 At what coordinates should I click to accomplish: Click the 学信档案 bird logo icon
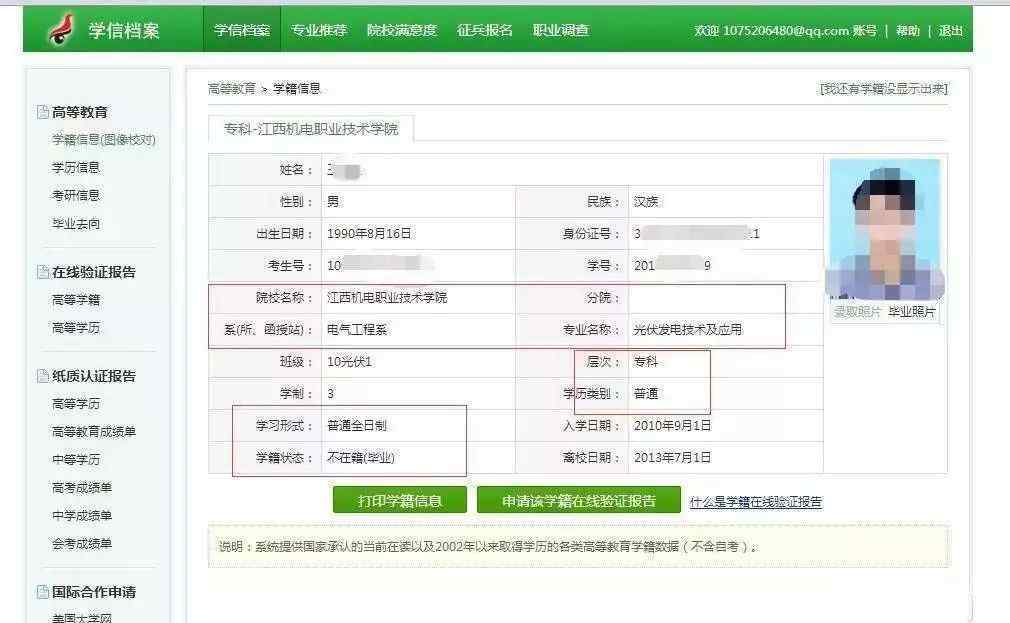(62, 30)
